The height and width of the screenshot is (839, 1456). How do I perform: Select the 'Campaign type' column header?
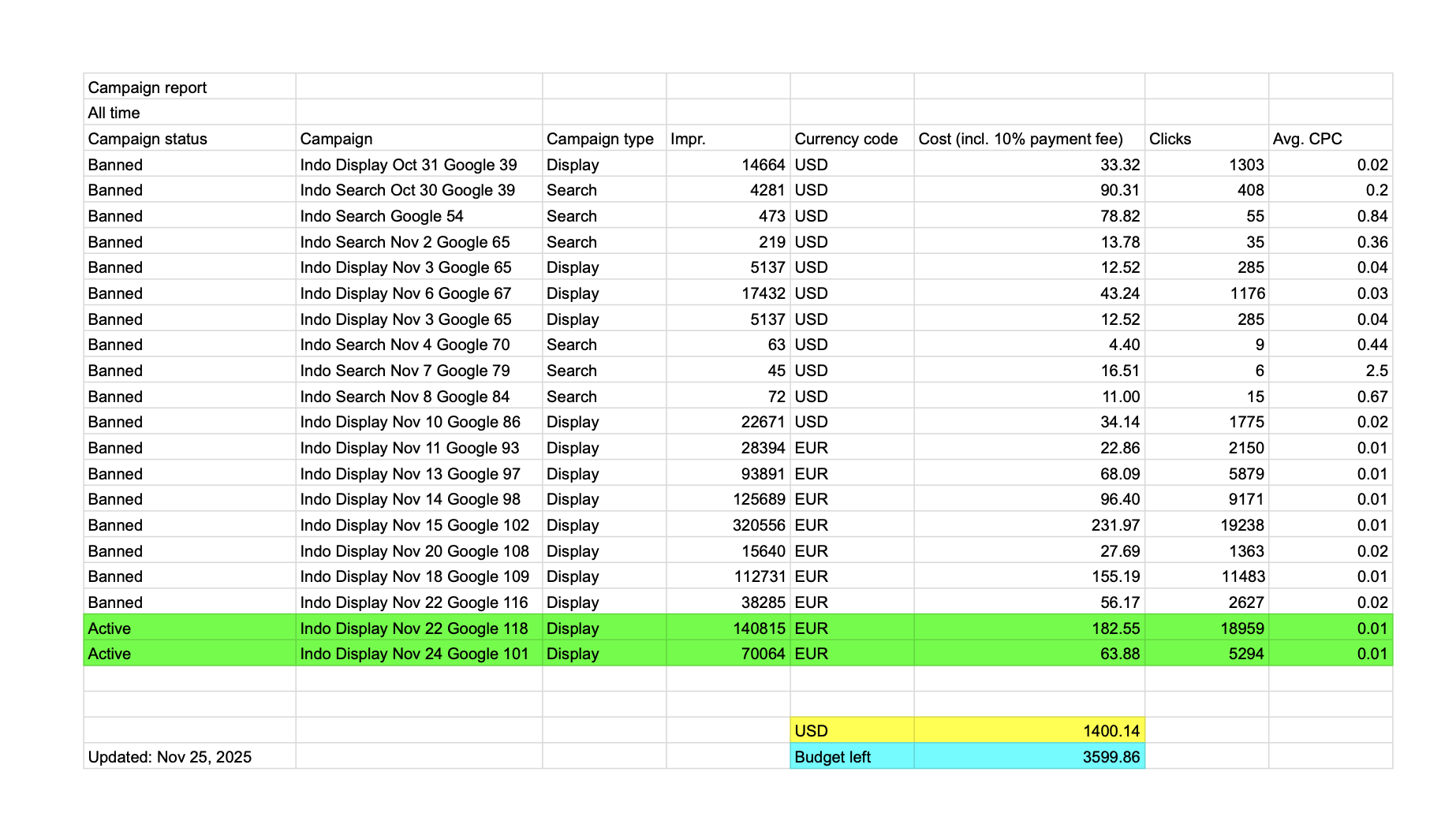(604, 139)
